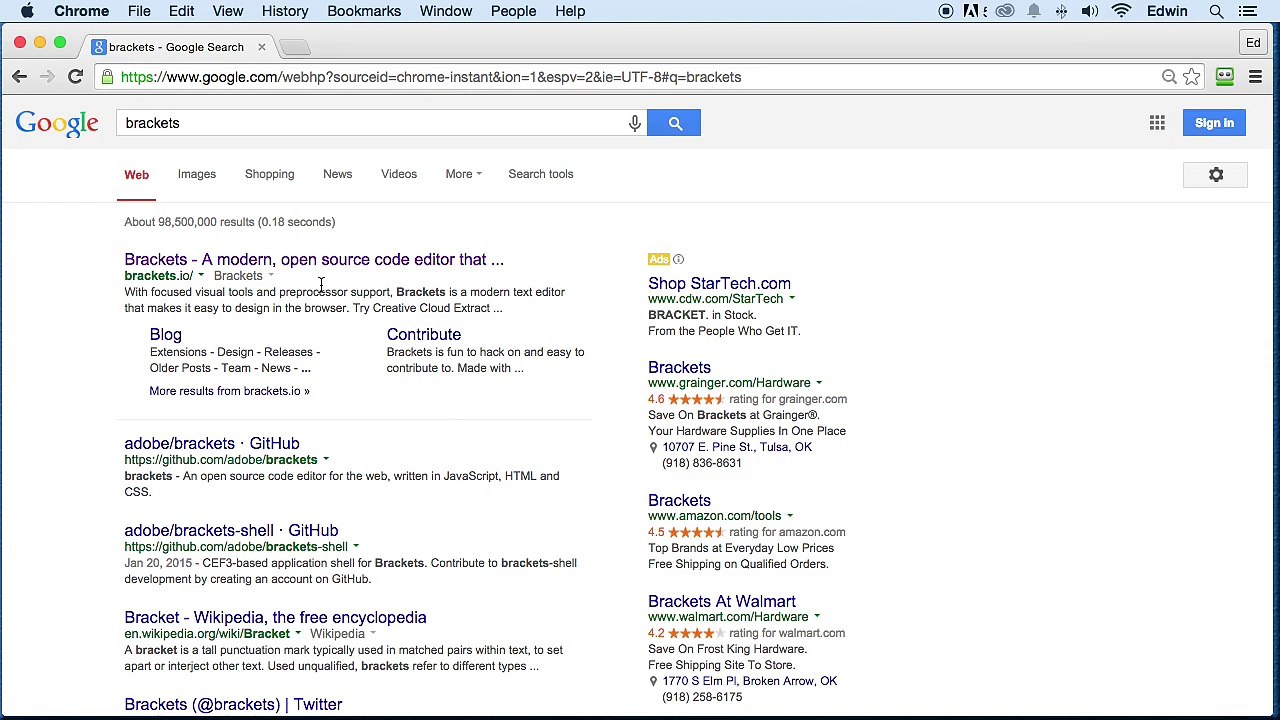Expand github.com/adobe/brackets result options arrow
Screen dimensions: 1280x720
[326, 460]
